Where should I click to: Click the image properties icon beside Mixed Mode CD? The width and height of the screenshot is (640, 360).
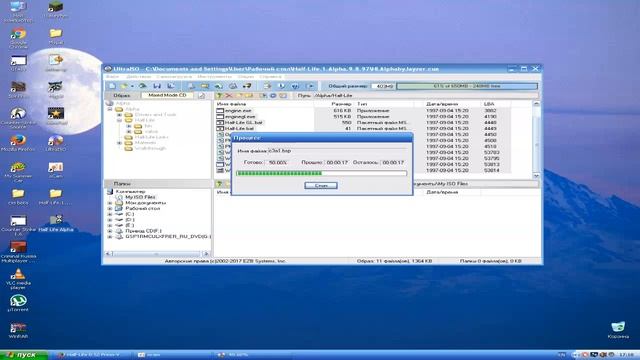click(x=202, y=96)
